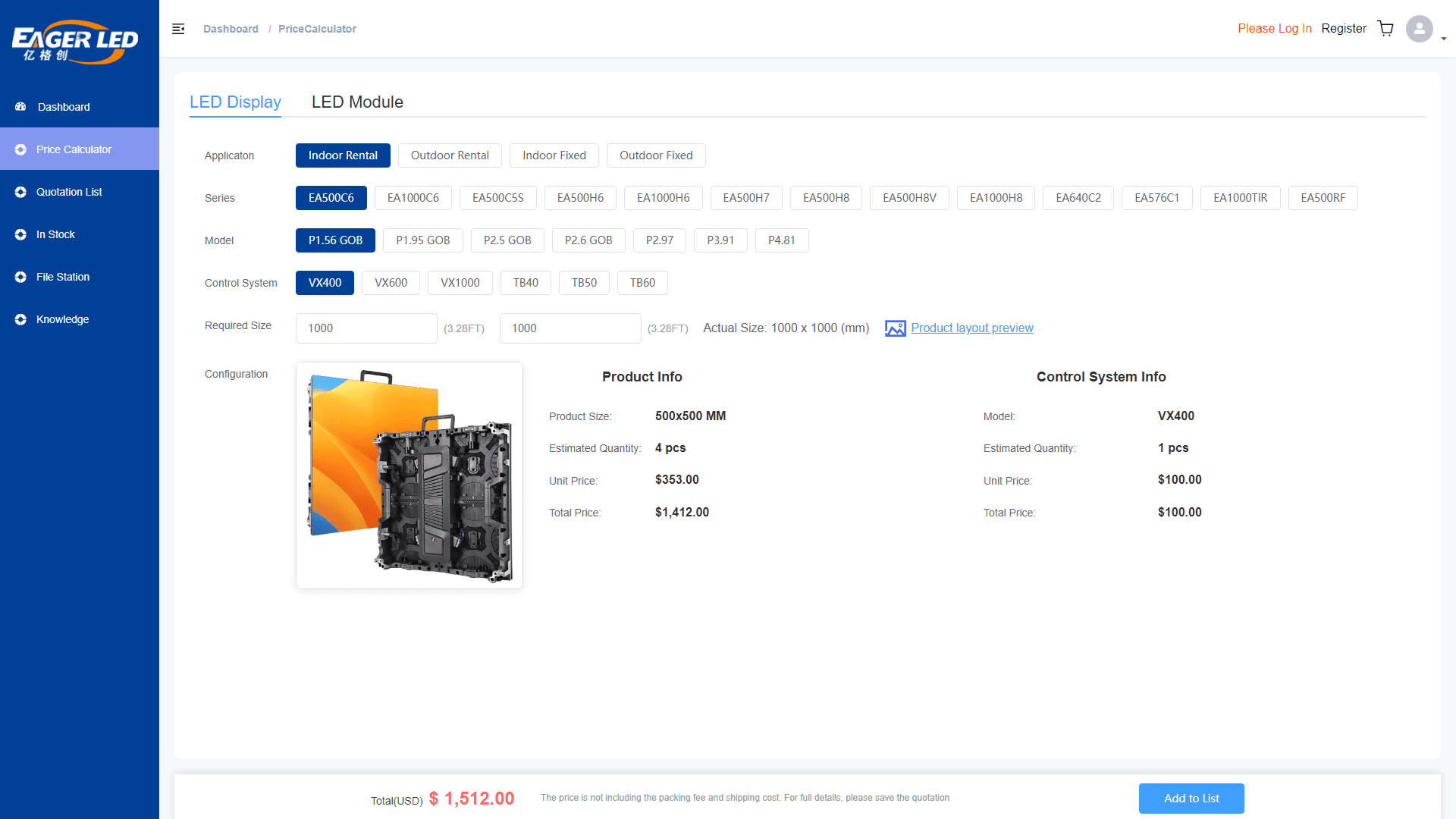Click the product layout preview image icon
The image size is (1456, 819).
[896, 328]
